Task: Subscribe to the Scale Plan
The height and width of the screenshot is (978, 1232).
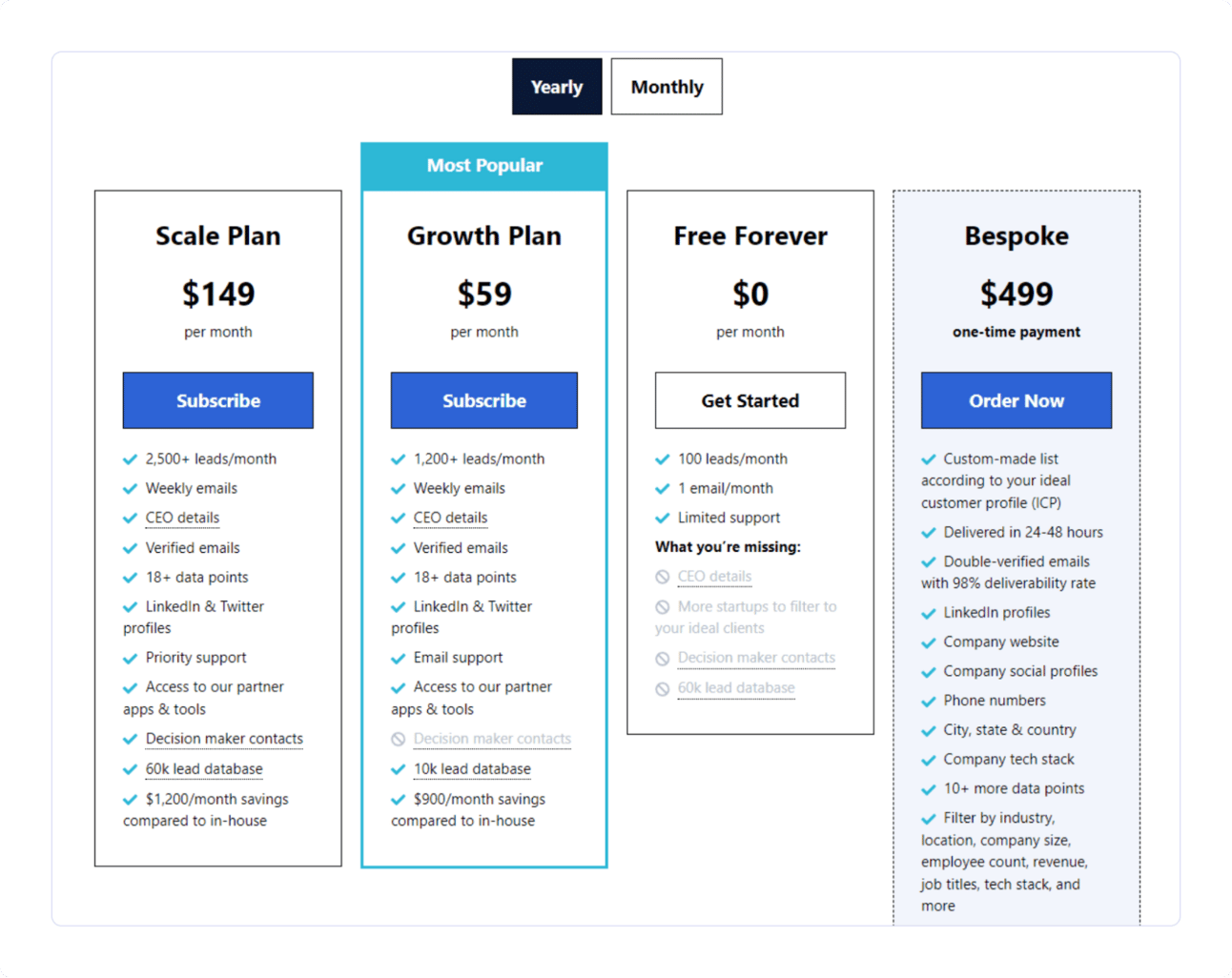Action: pos(218,400)
